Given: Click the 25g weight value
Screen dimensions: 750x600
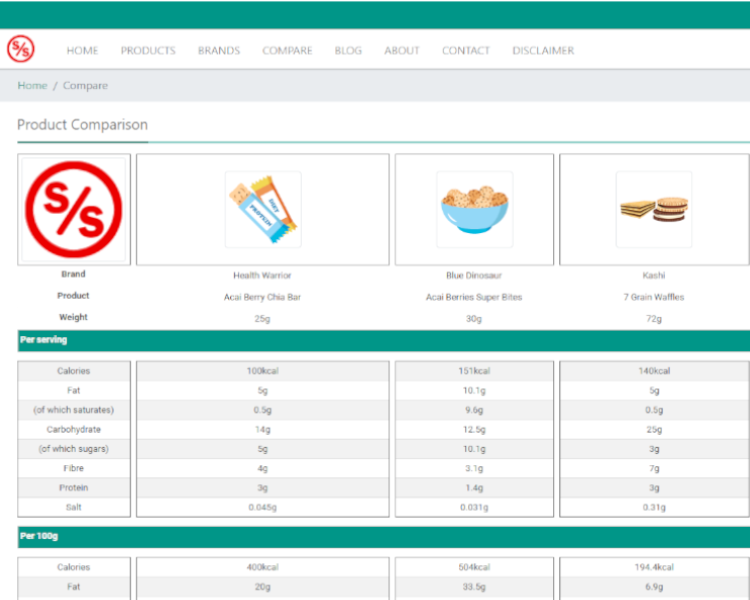Looking at the screenshot, I should [262, 319].
